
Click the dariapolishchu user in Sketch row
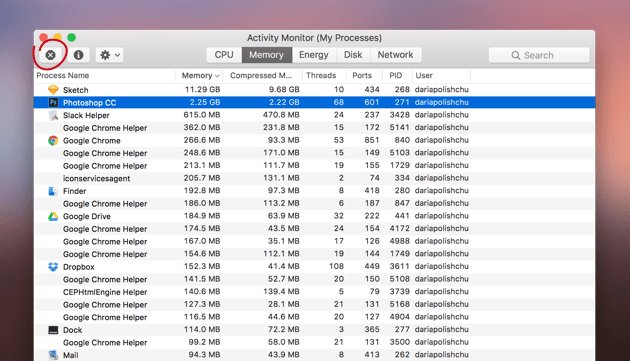tap(442, 90)
